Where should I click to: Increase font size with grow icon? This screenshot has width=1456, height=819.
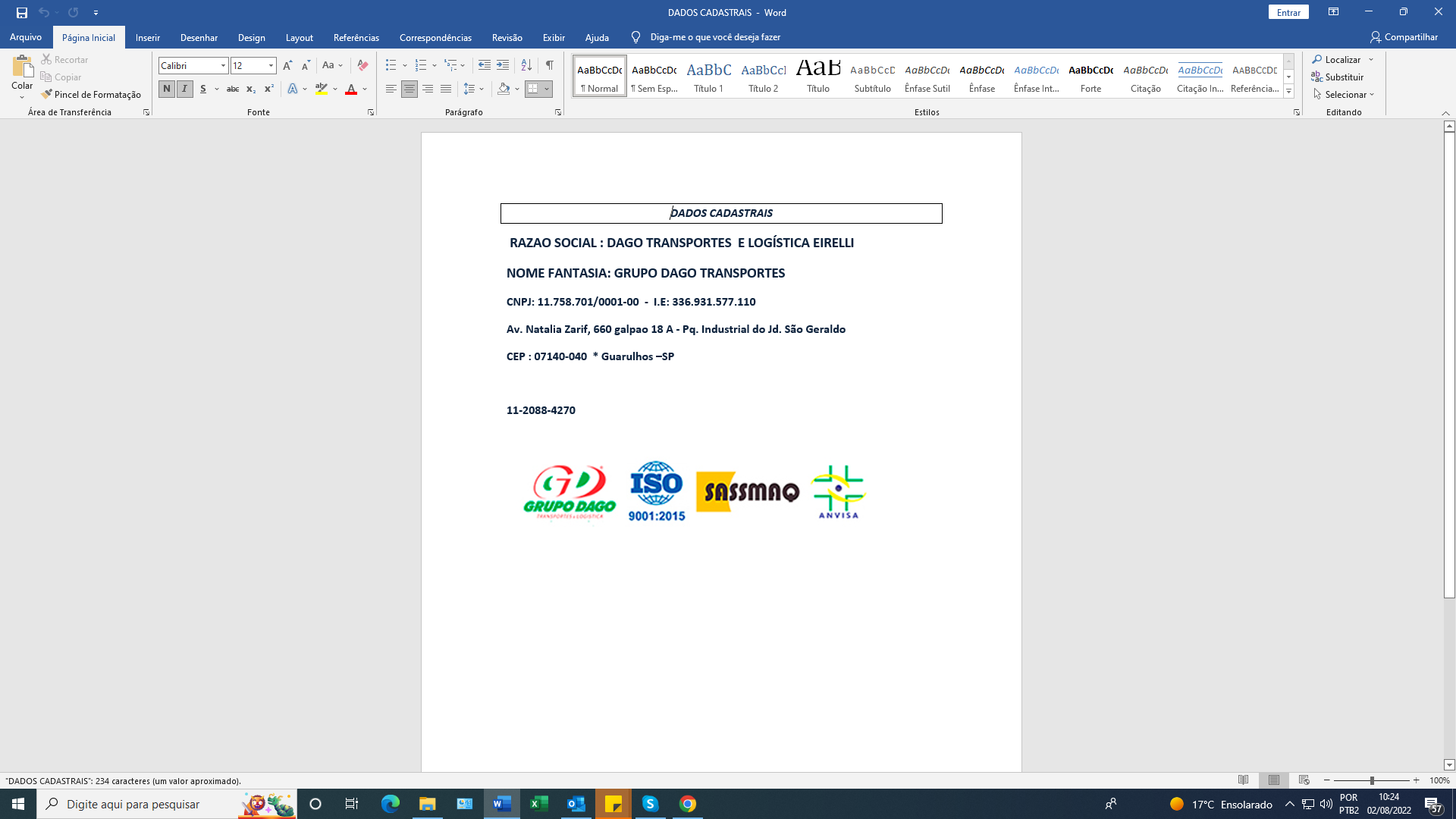click(x=287, y=66)
